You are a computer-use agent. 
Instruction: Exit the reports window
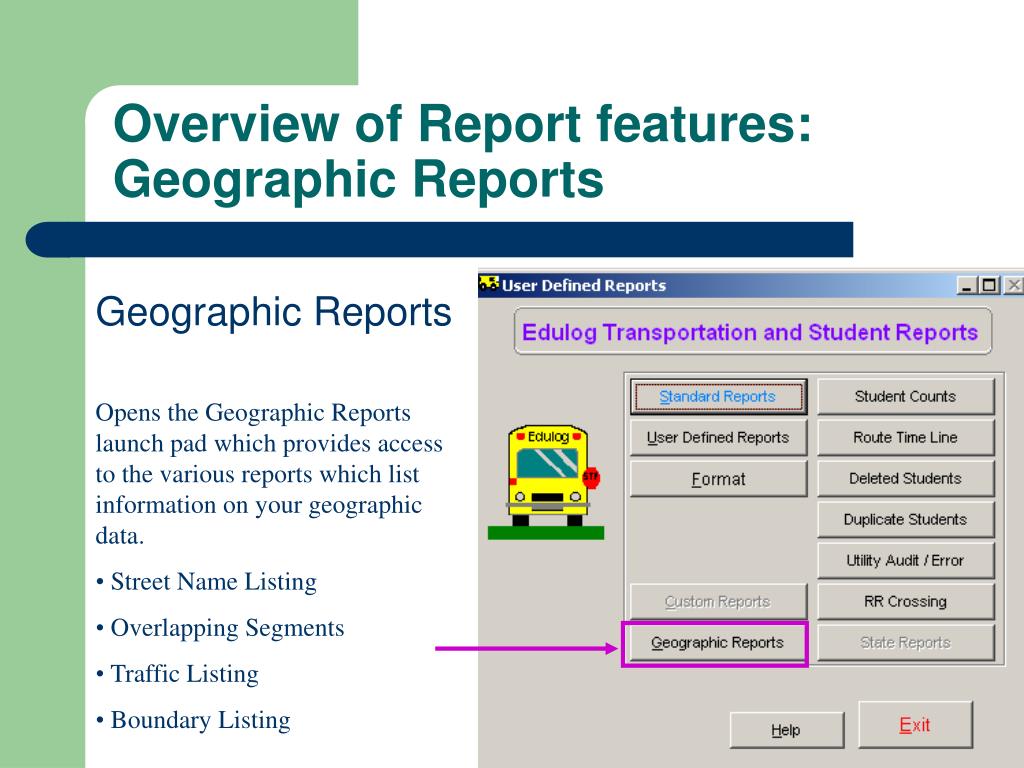coord(915,725)
